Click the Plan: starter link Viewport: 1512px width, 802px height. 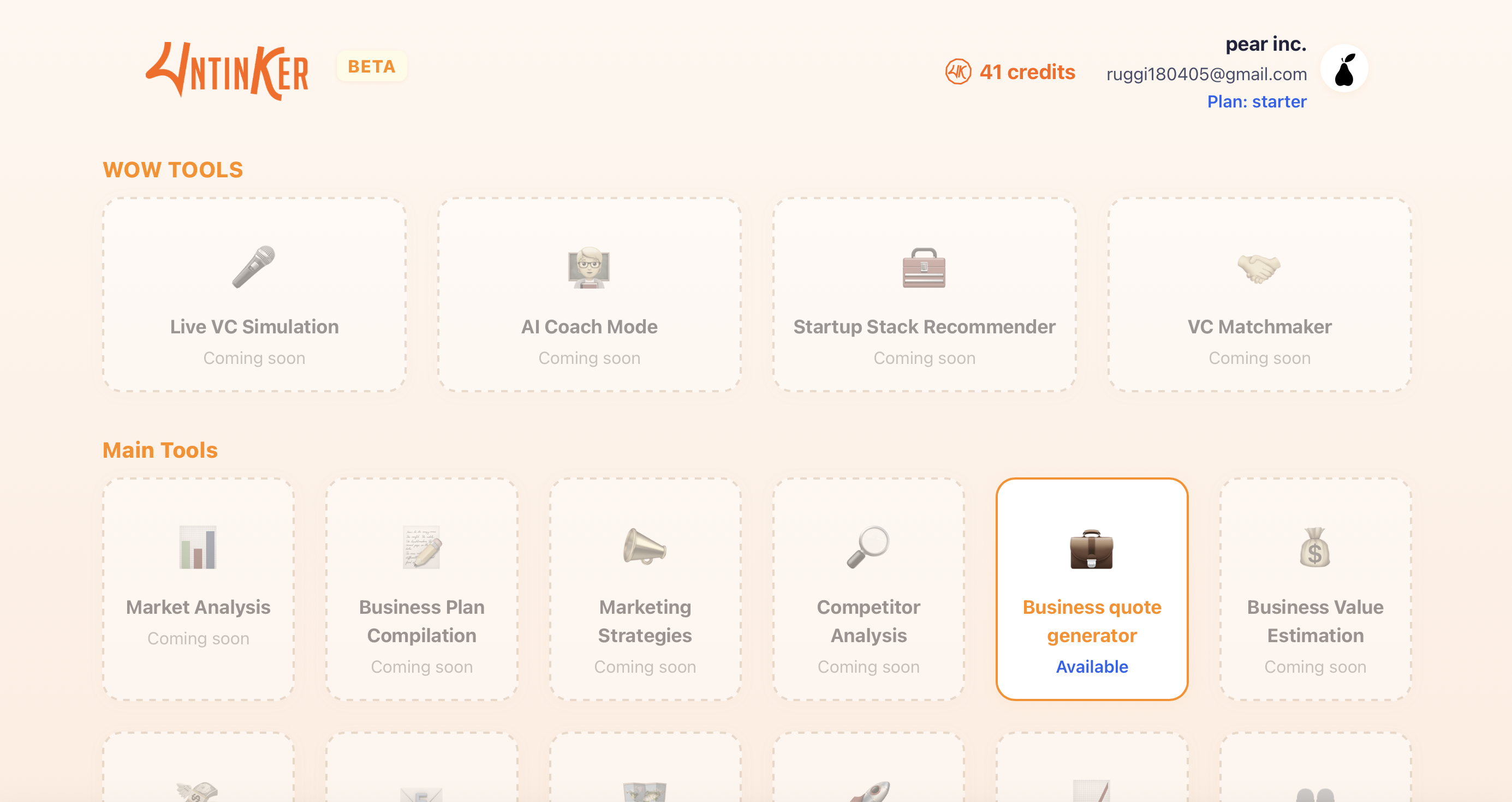tap(1257, 101)
